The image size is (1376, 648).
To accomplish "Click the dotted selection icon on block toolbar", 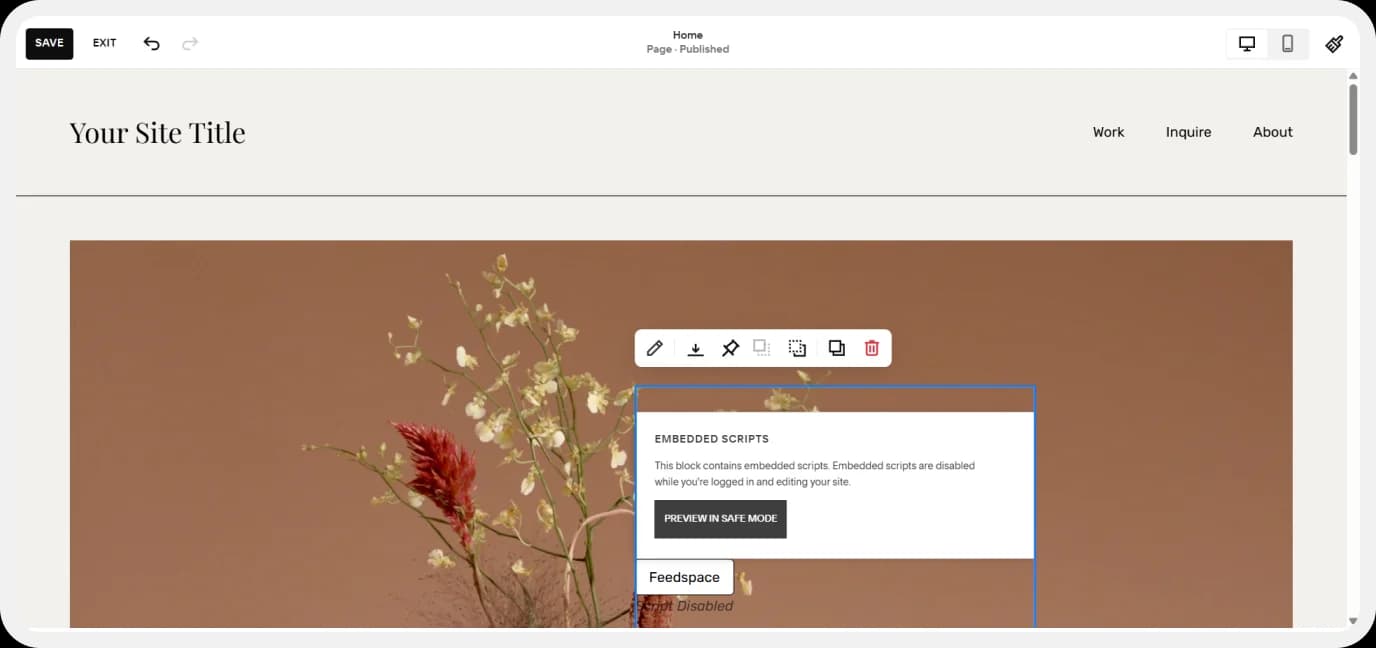I will 797,348.
